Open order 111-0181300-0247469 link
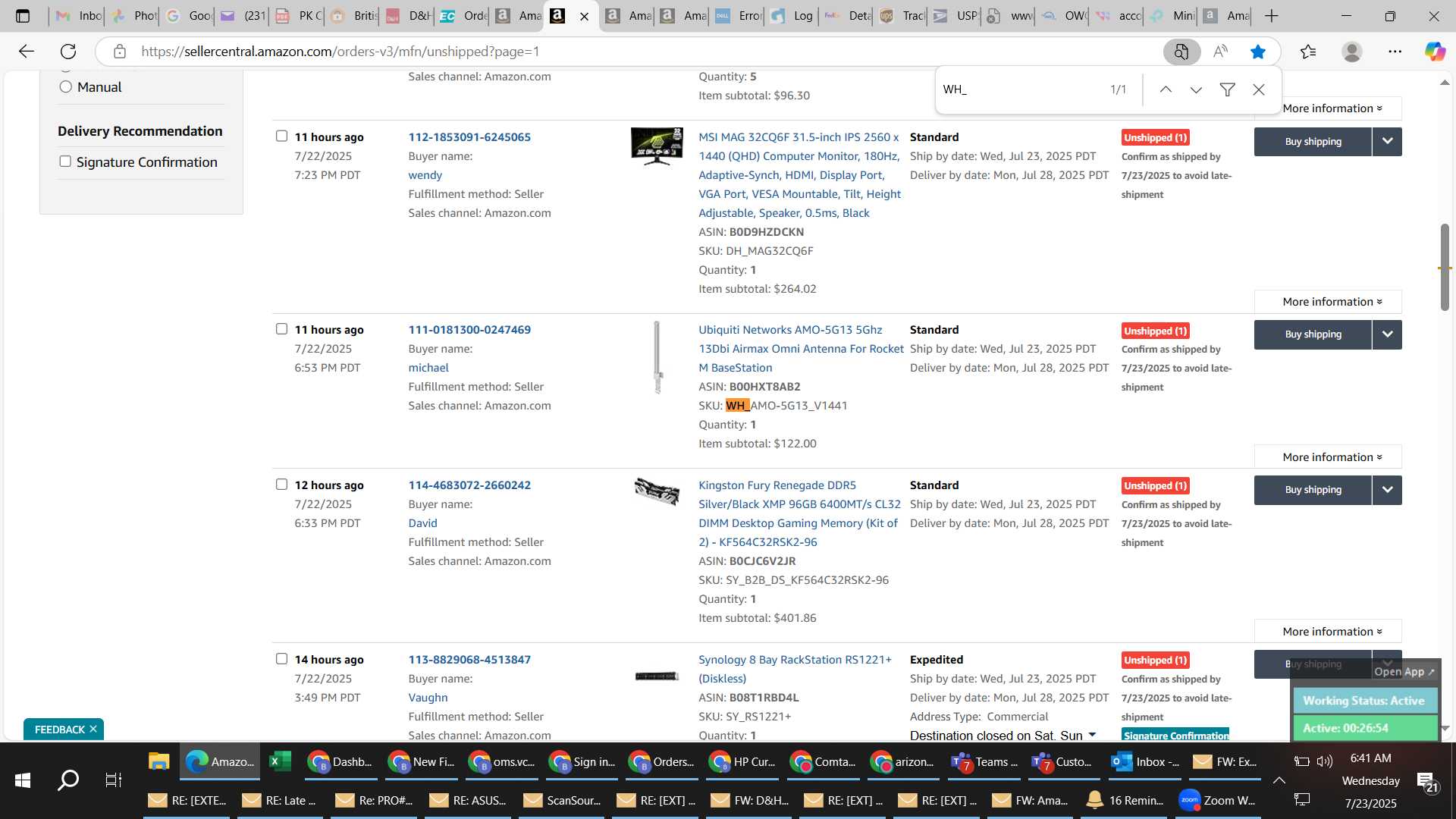 pos(469,329)
